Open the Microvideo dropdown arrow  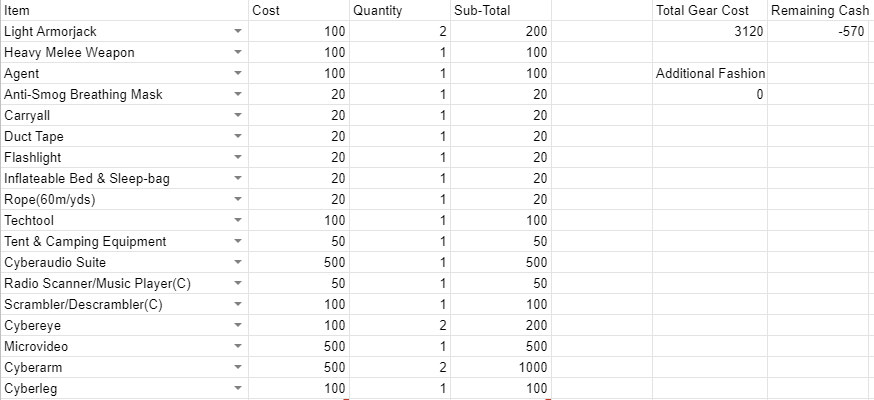[237, 347]
